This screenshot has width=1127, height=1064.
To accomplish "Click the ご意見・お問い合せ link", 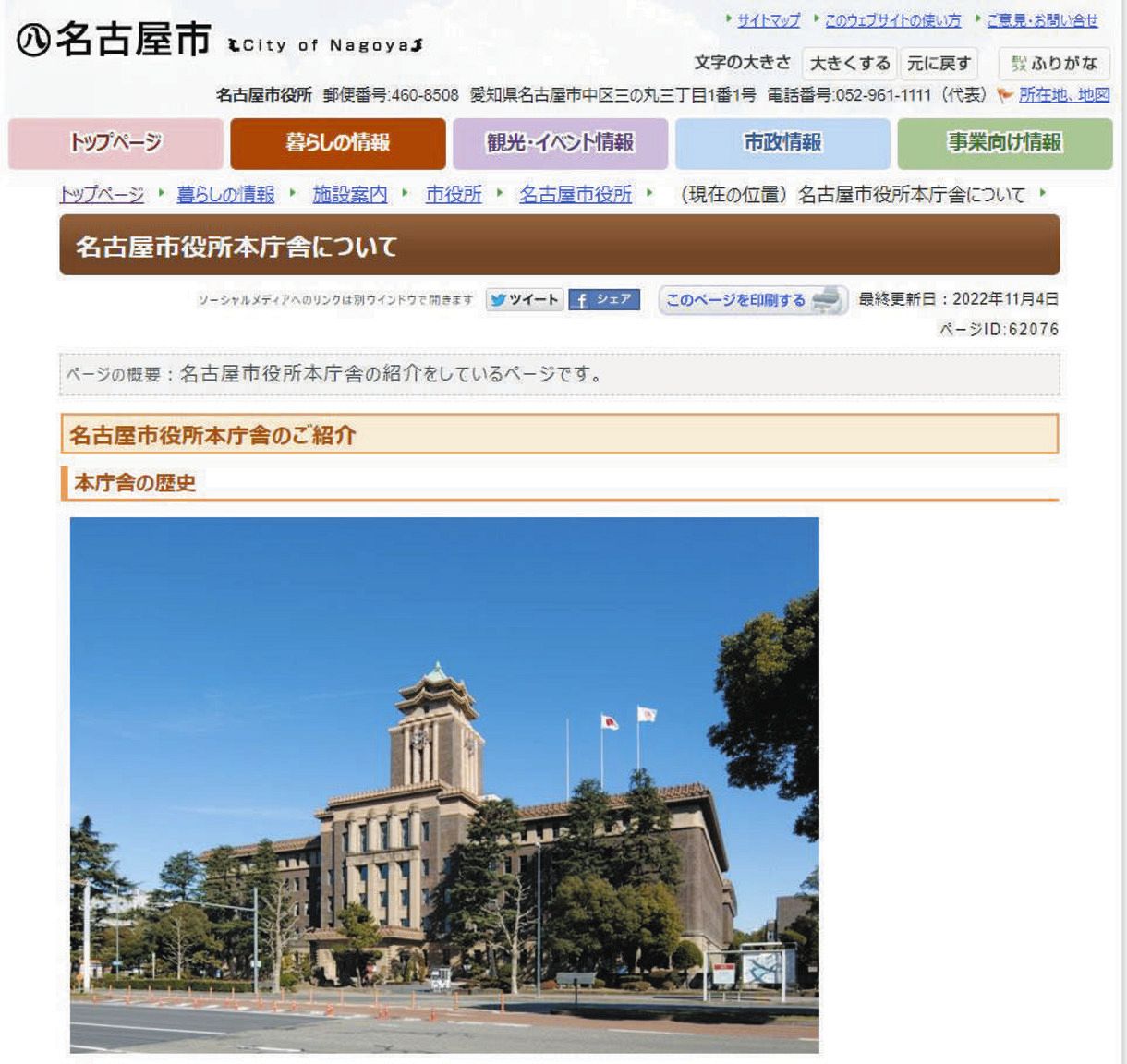I will (1042, 20).
